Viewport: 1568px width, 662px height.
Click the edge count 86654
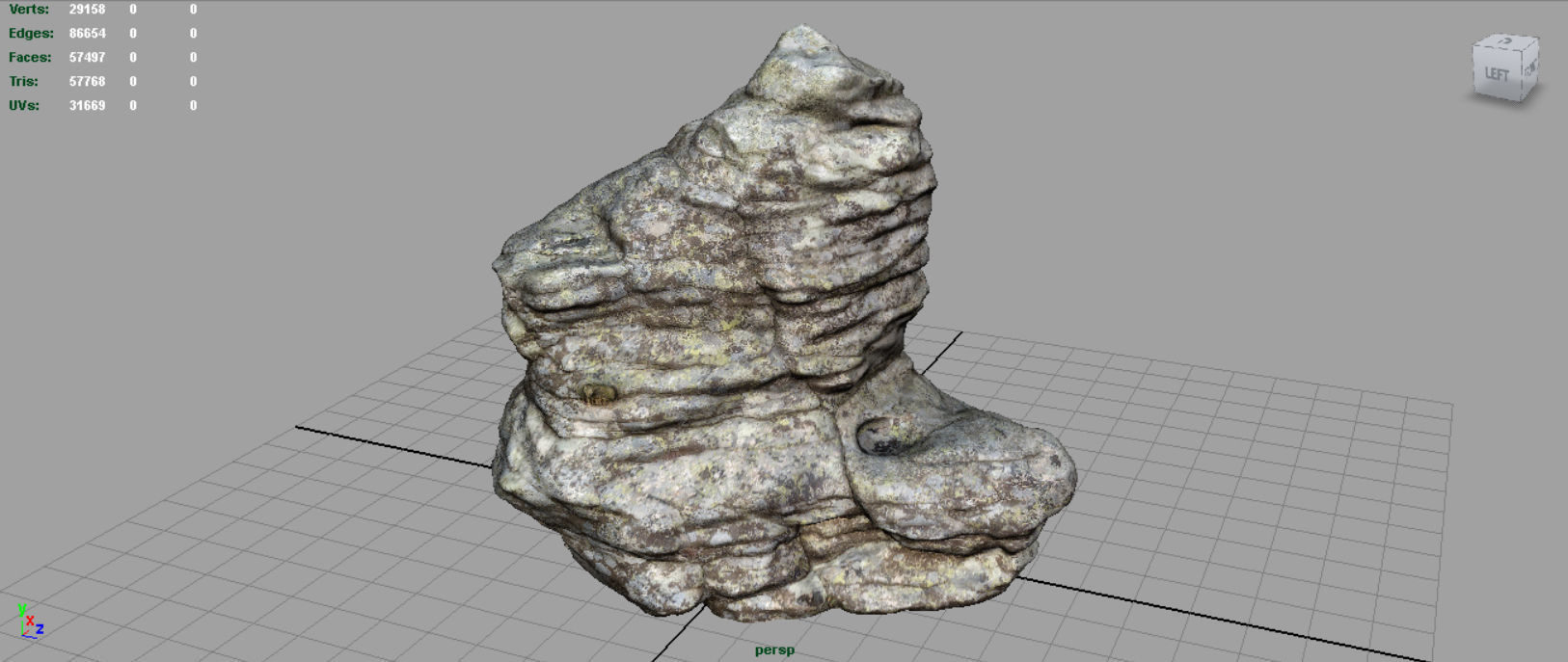[x=87, y=33]
